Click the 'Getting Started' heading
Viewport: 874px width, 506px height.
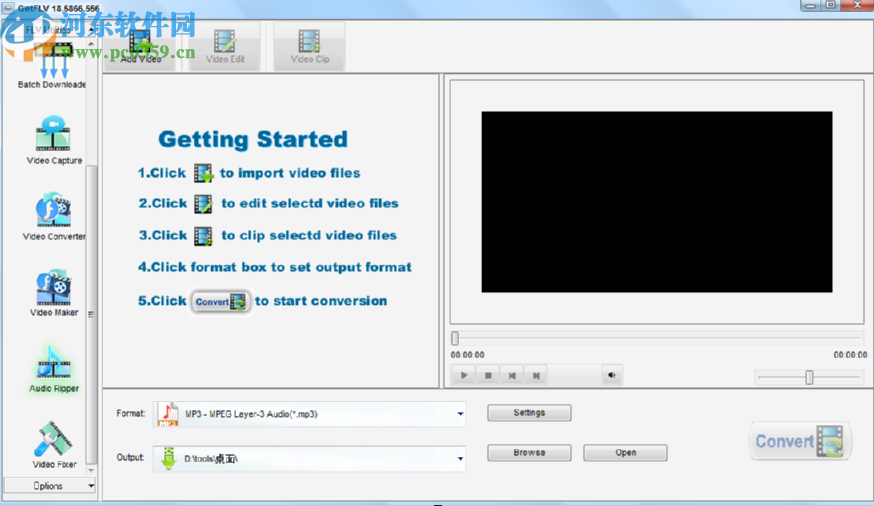(x=253, y=139)
